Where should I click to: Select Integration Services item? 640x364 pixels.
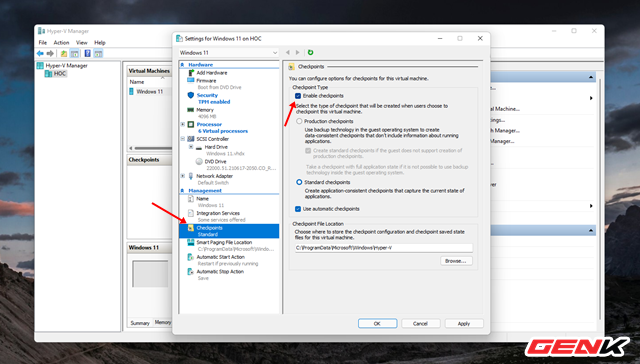(x=218, y=216)
